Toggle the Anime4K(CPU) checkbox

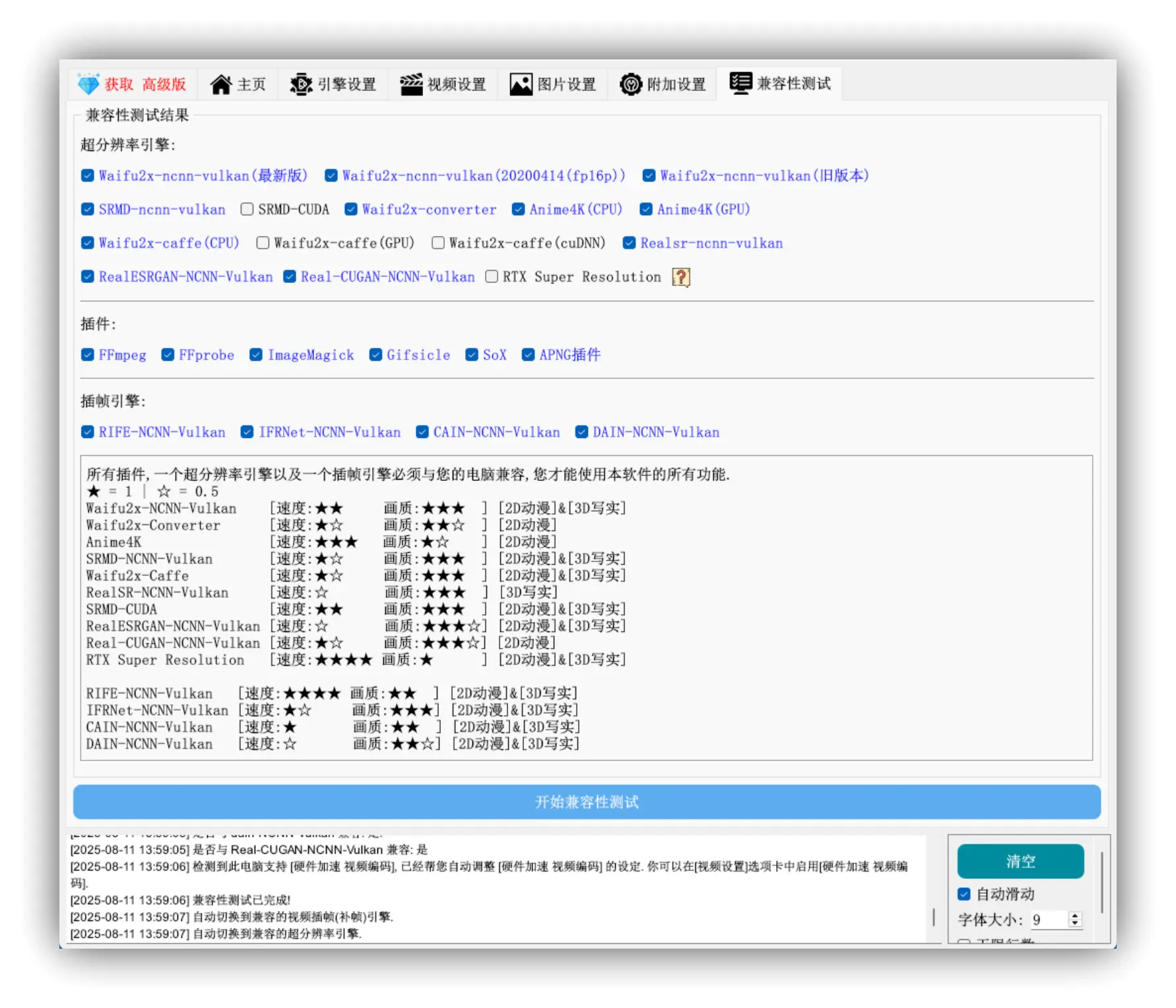(x=518, y=209)
